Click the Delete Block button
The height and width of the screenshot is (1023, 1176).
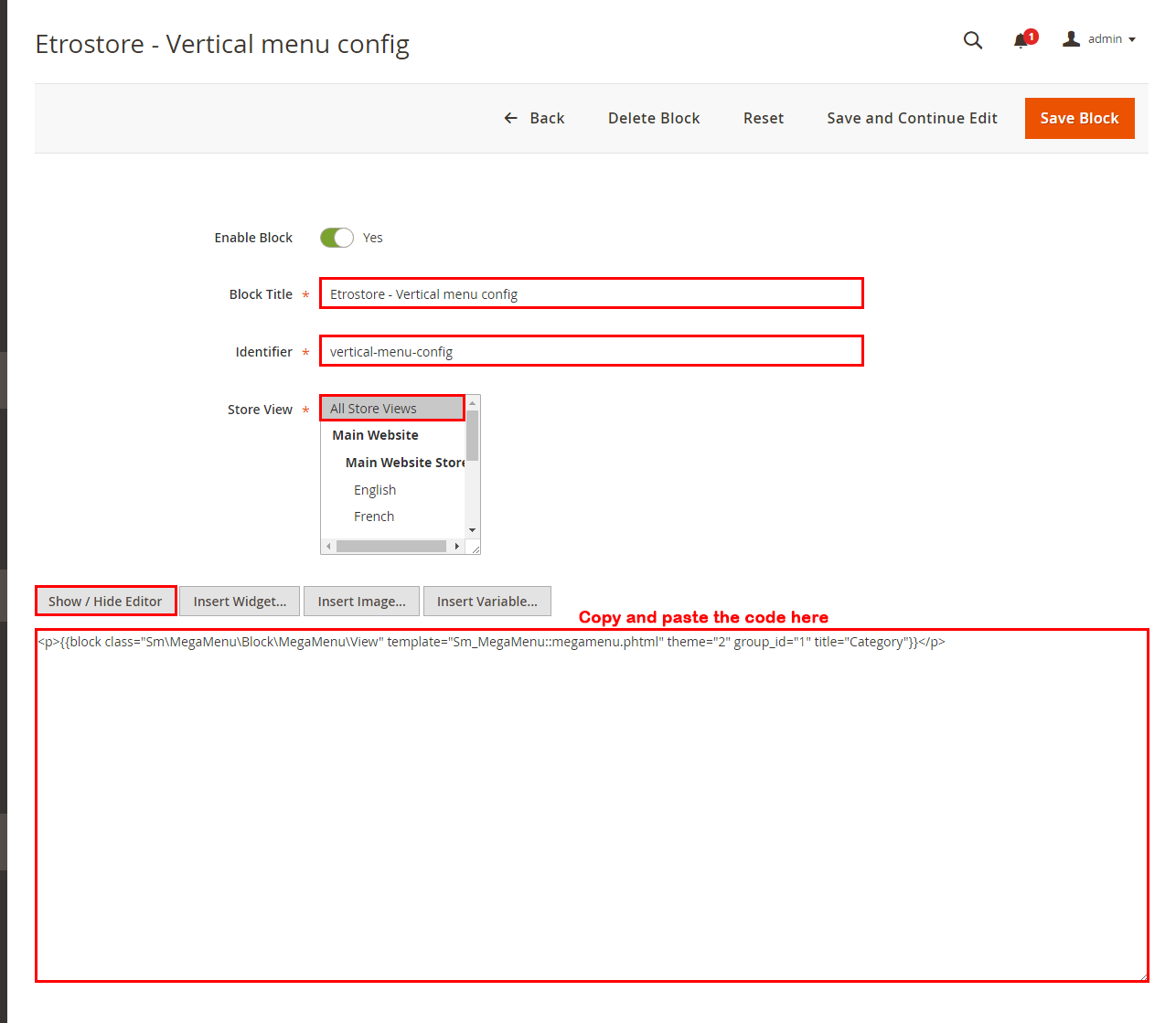point(654,118)
